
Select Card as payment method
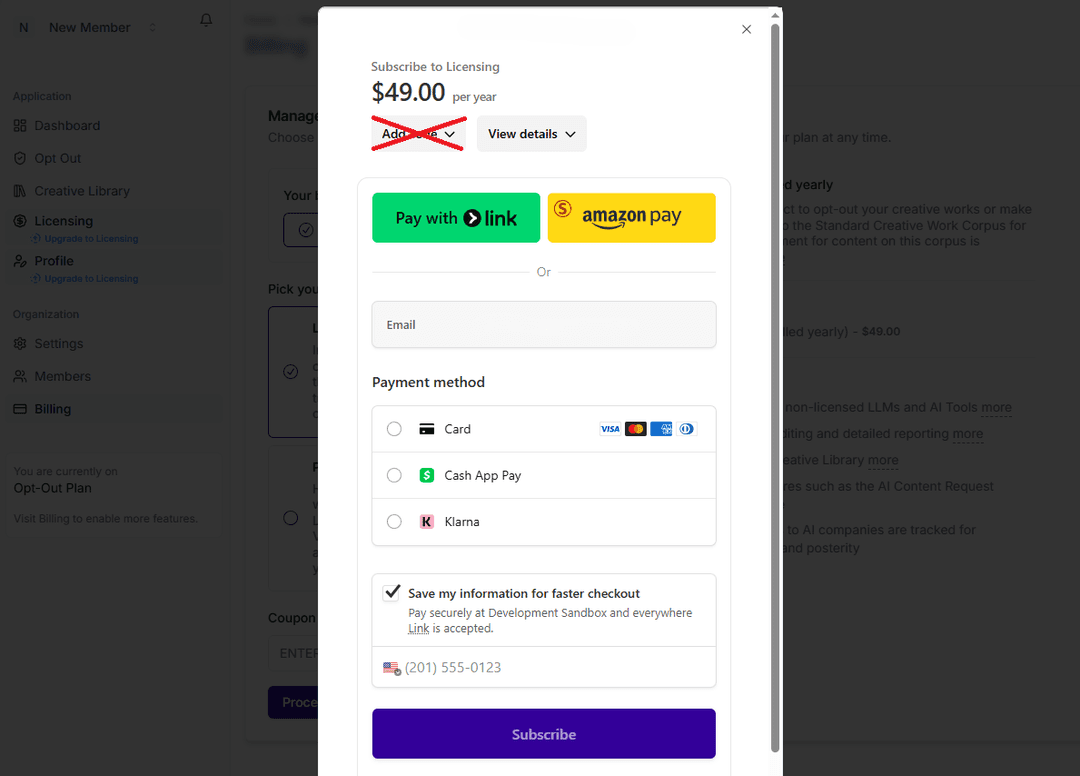(394, 428)
